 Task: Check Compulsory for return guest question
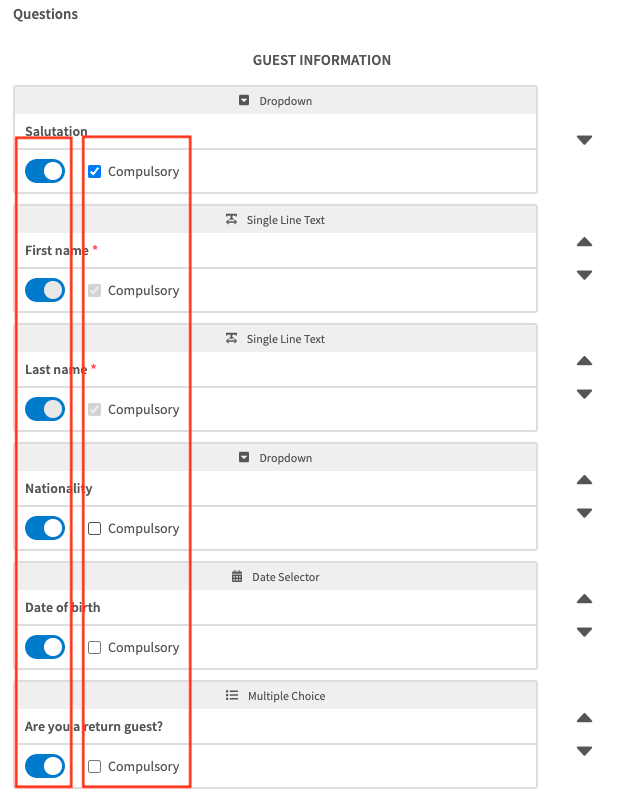[x=95, y=766]
